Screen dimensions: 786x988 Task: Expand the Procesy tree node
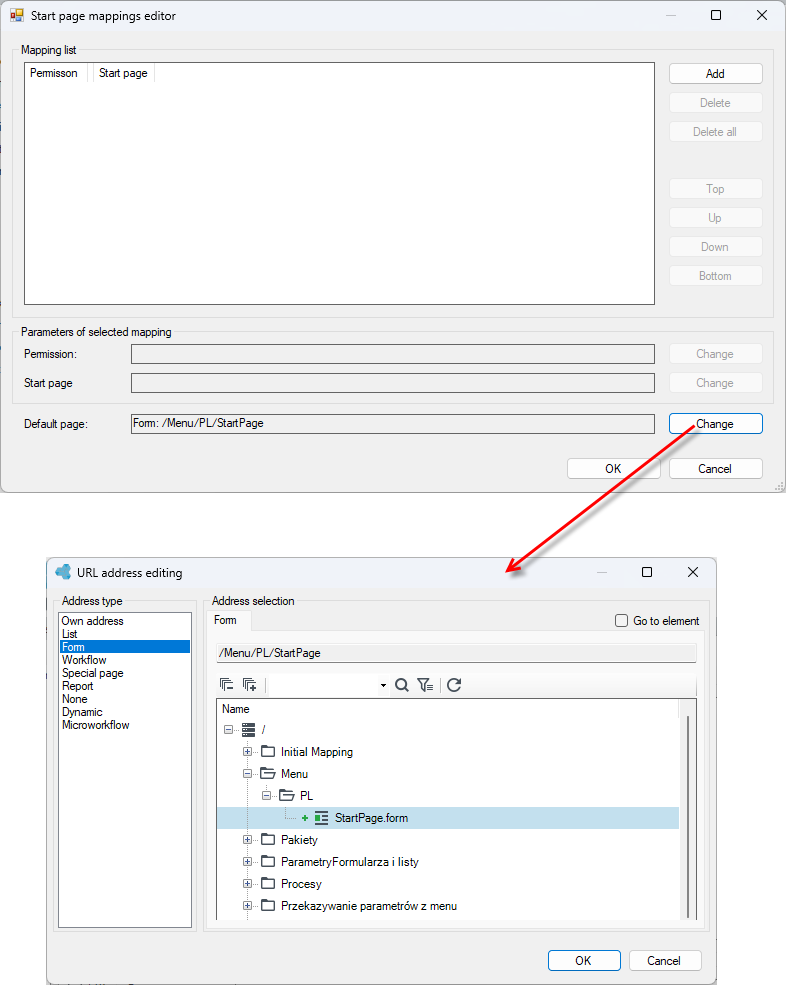click(247, 884)
